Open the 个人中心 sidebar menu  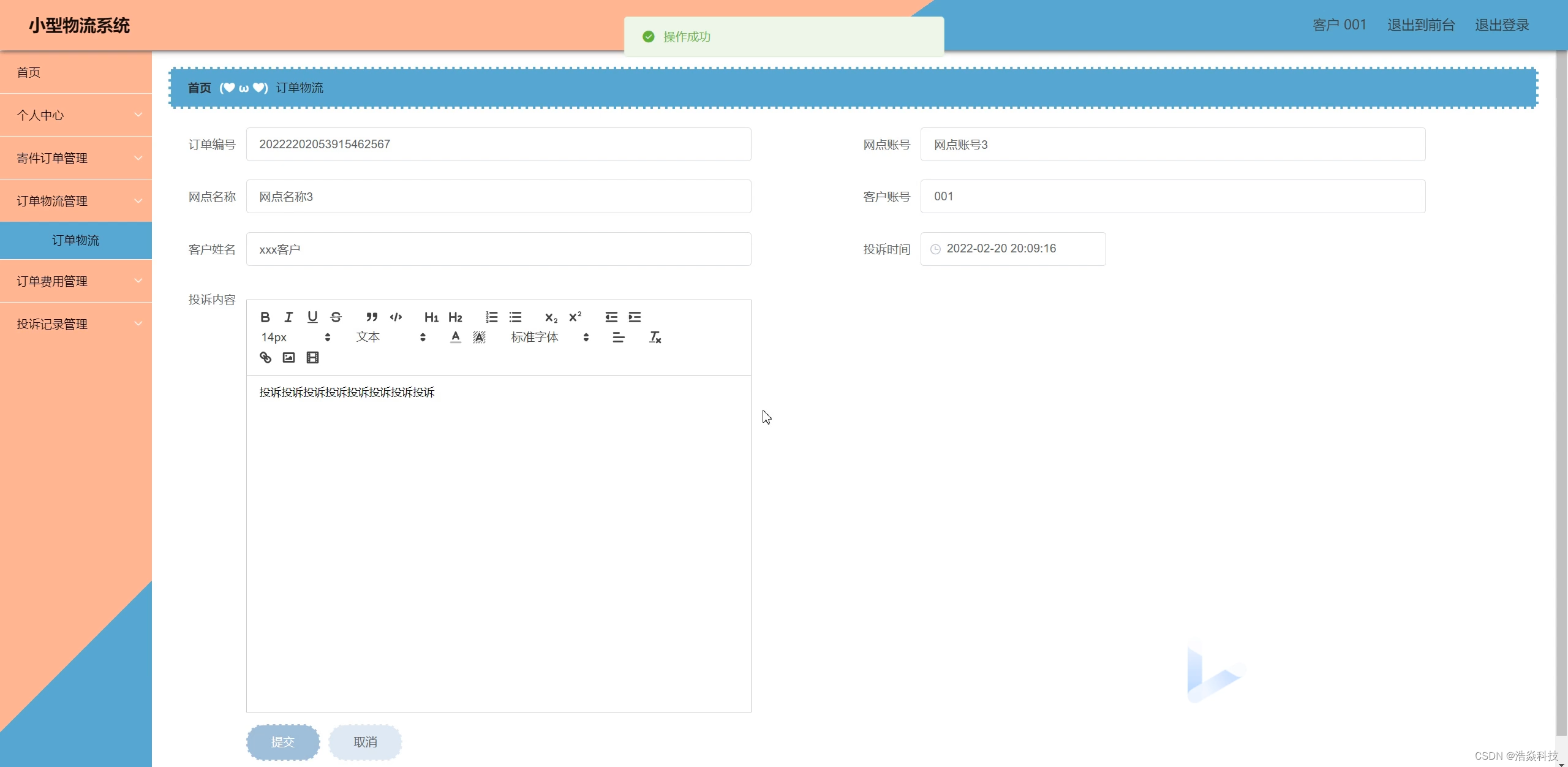click(76, 115)
